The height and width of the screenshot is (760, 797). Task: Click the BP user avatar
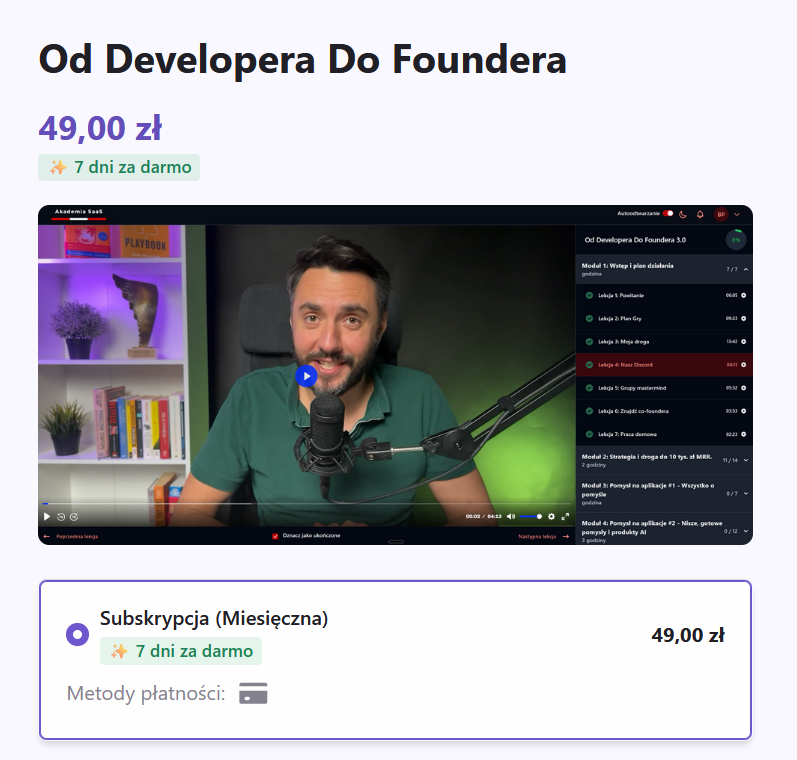click(721, 214)
